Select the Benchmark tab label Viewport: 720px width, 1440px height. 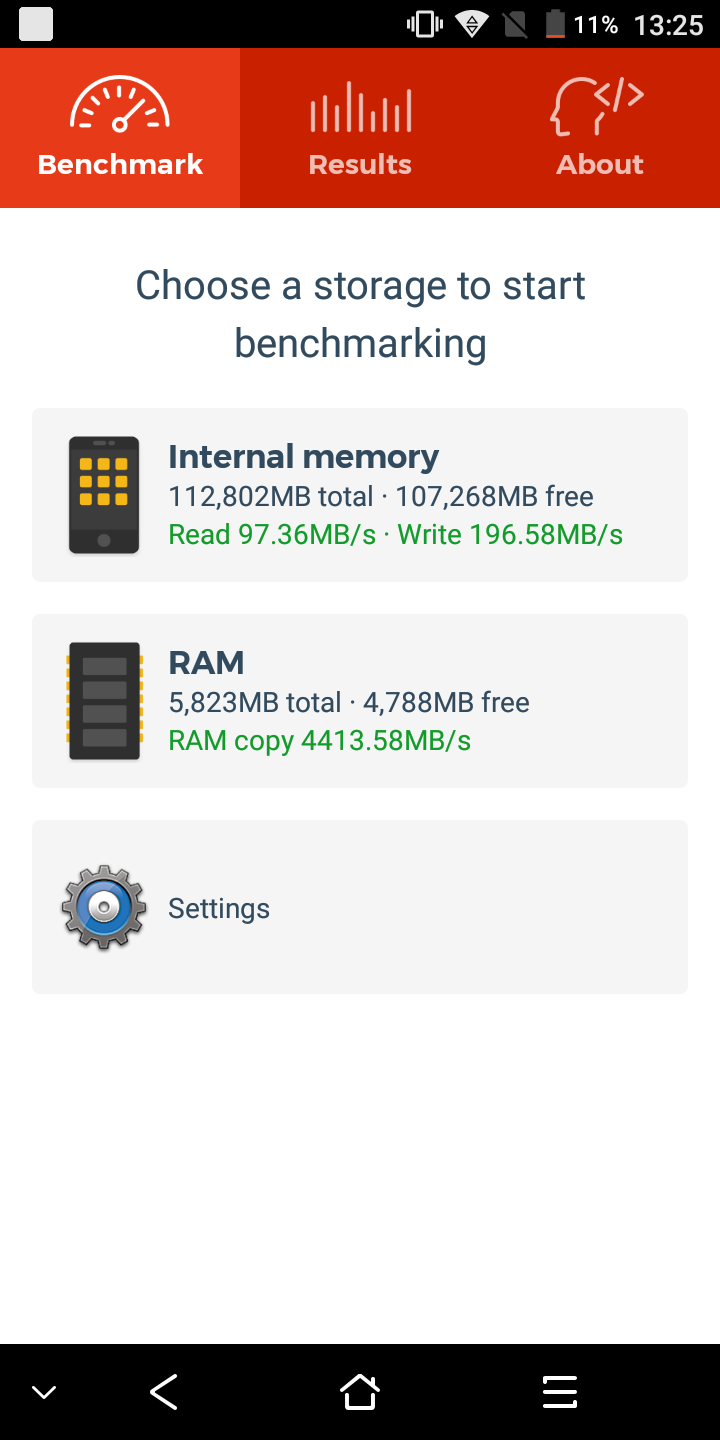pos(120,165)
